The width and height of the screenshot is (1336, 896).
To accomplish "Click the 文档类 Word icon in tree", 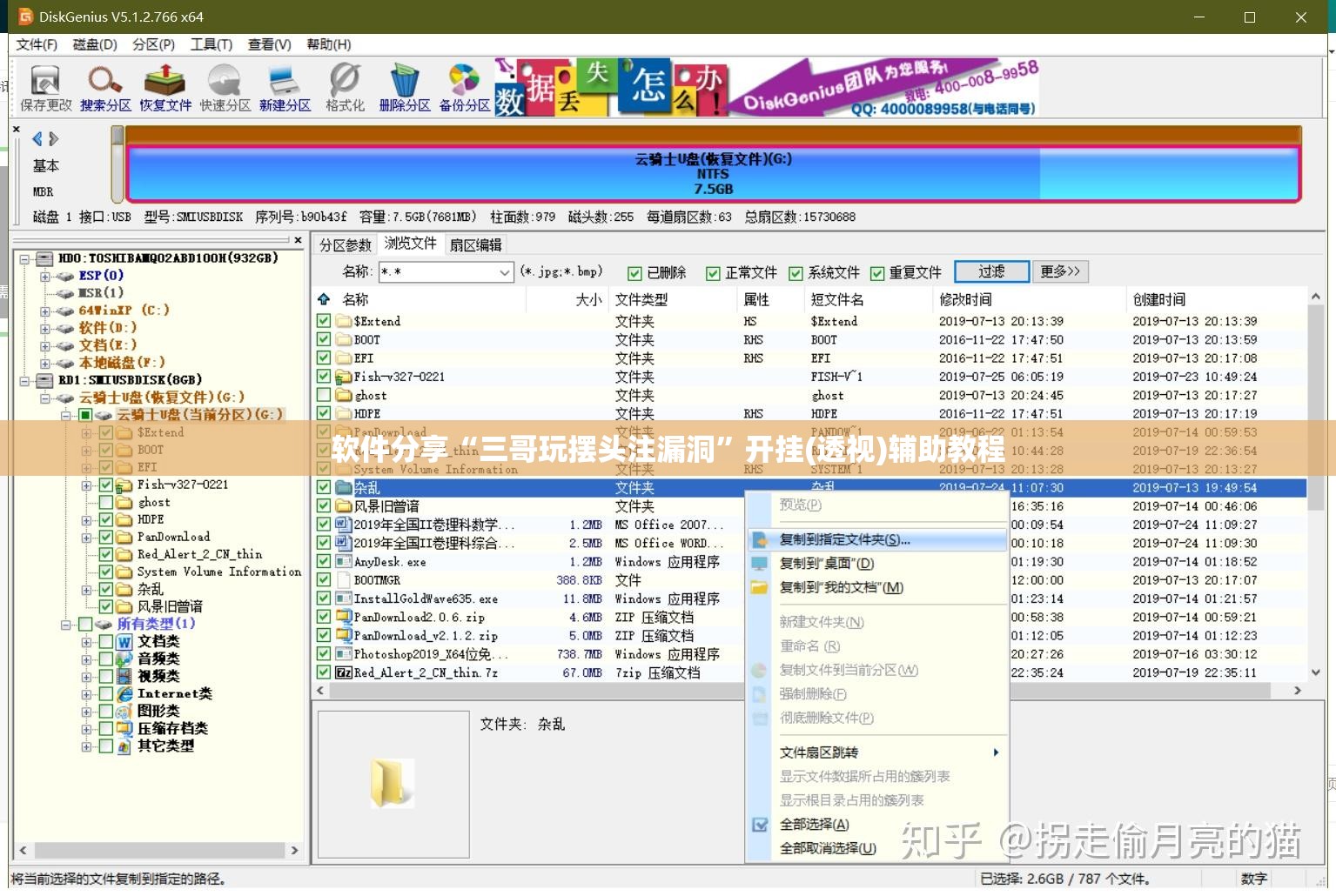I will click(124, 642).
